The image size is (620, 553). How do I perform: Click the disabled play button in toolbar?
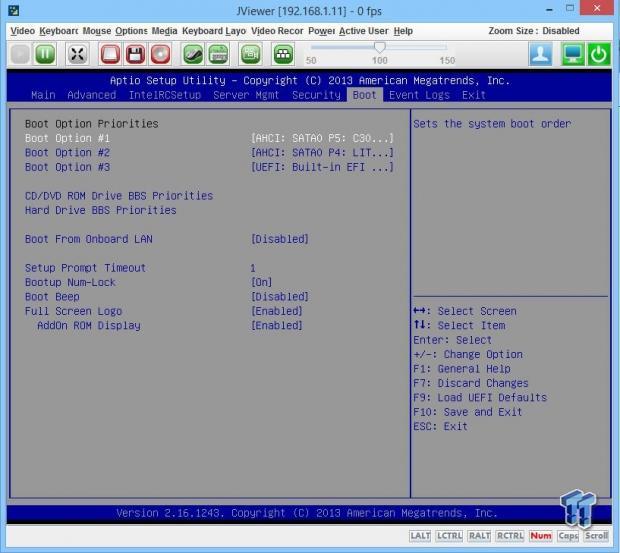pos(20,54)
